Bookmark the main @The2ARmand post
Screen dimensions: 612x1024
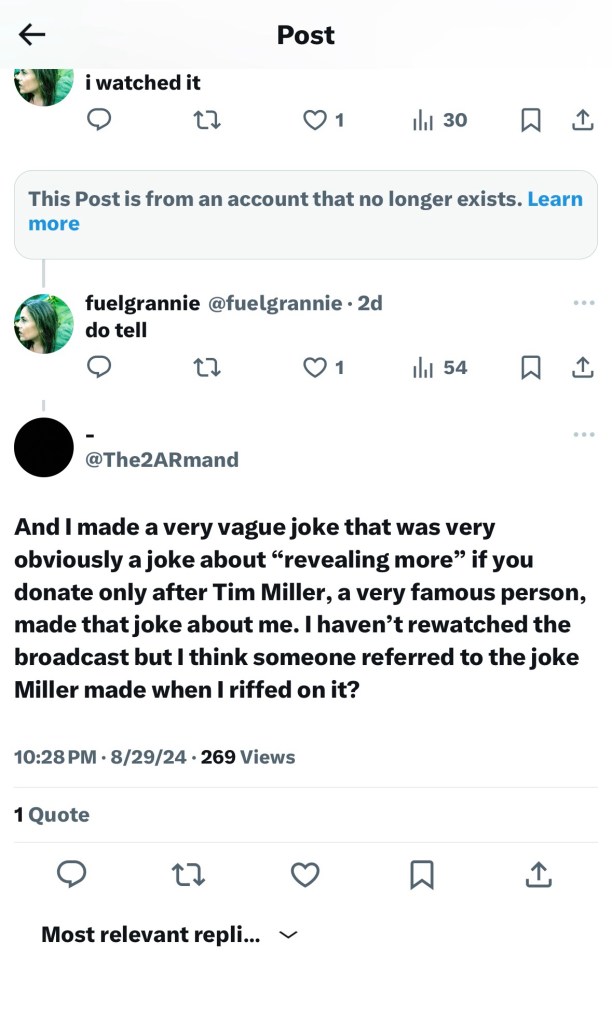coord(422,875)
